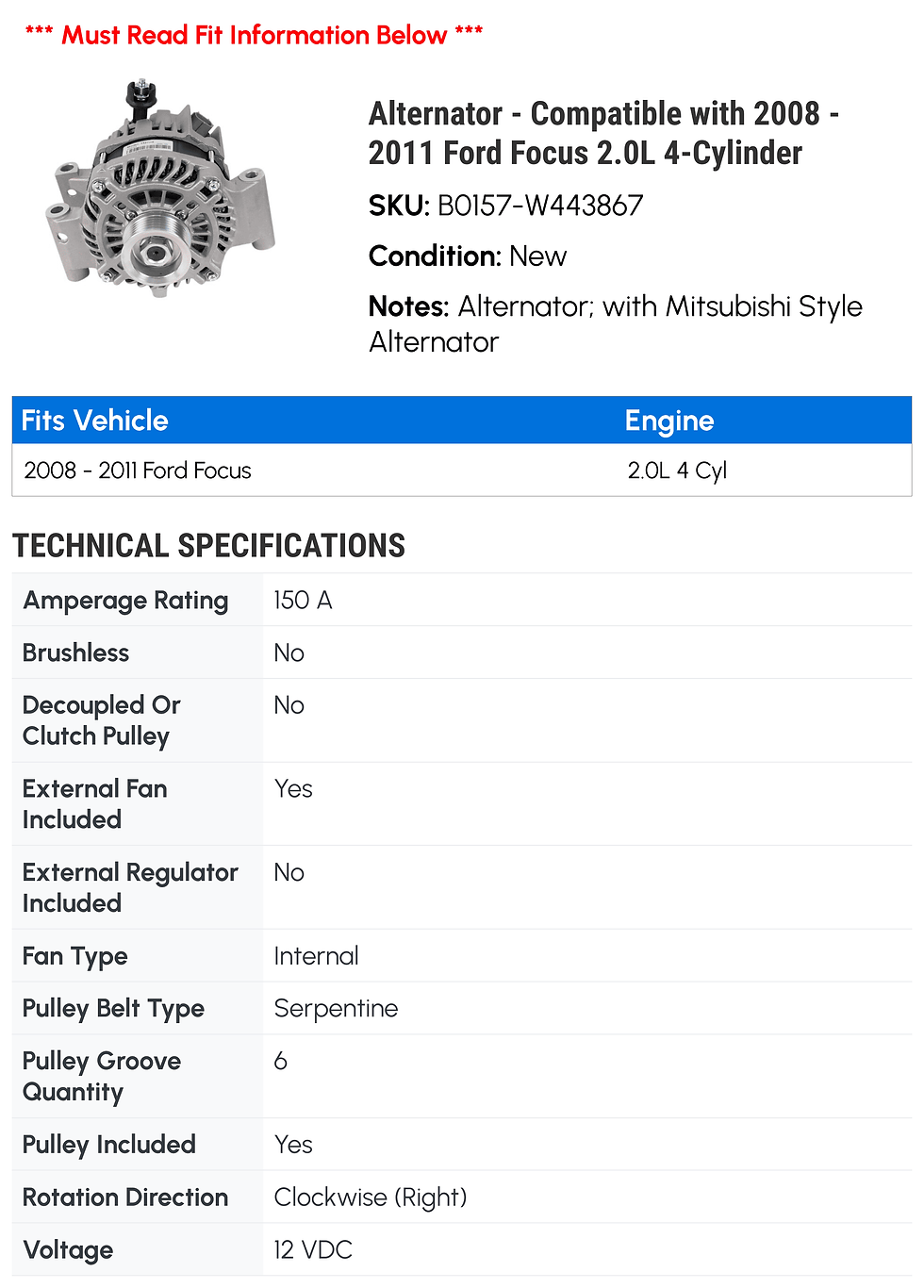Click the Serpentine pulley belt type value
This screenshot has width=924, height=1288.
336,1008
